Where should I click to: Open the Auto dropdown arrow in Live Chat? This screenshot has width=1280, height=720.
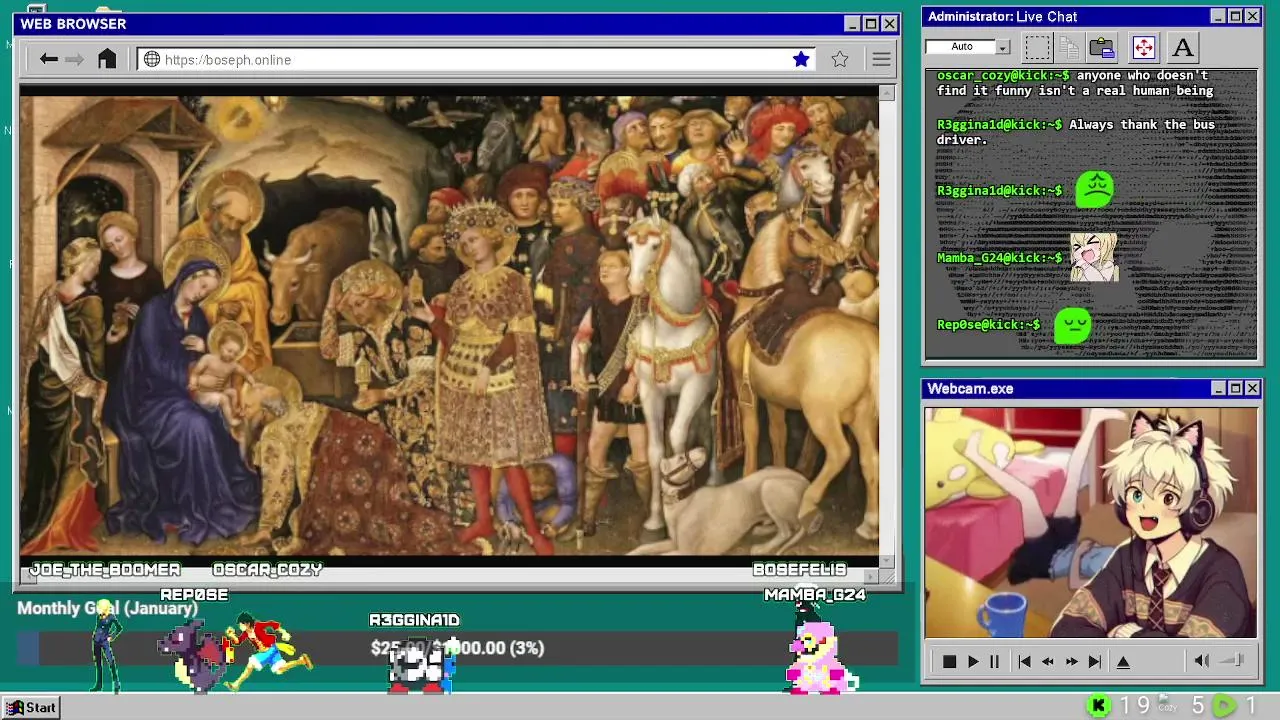[x=1003, y=47]
